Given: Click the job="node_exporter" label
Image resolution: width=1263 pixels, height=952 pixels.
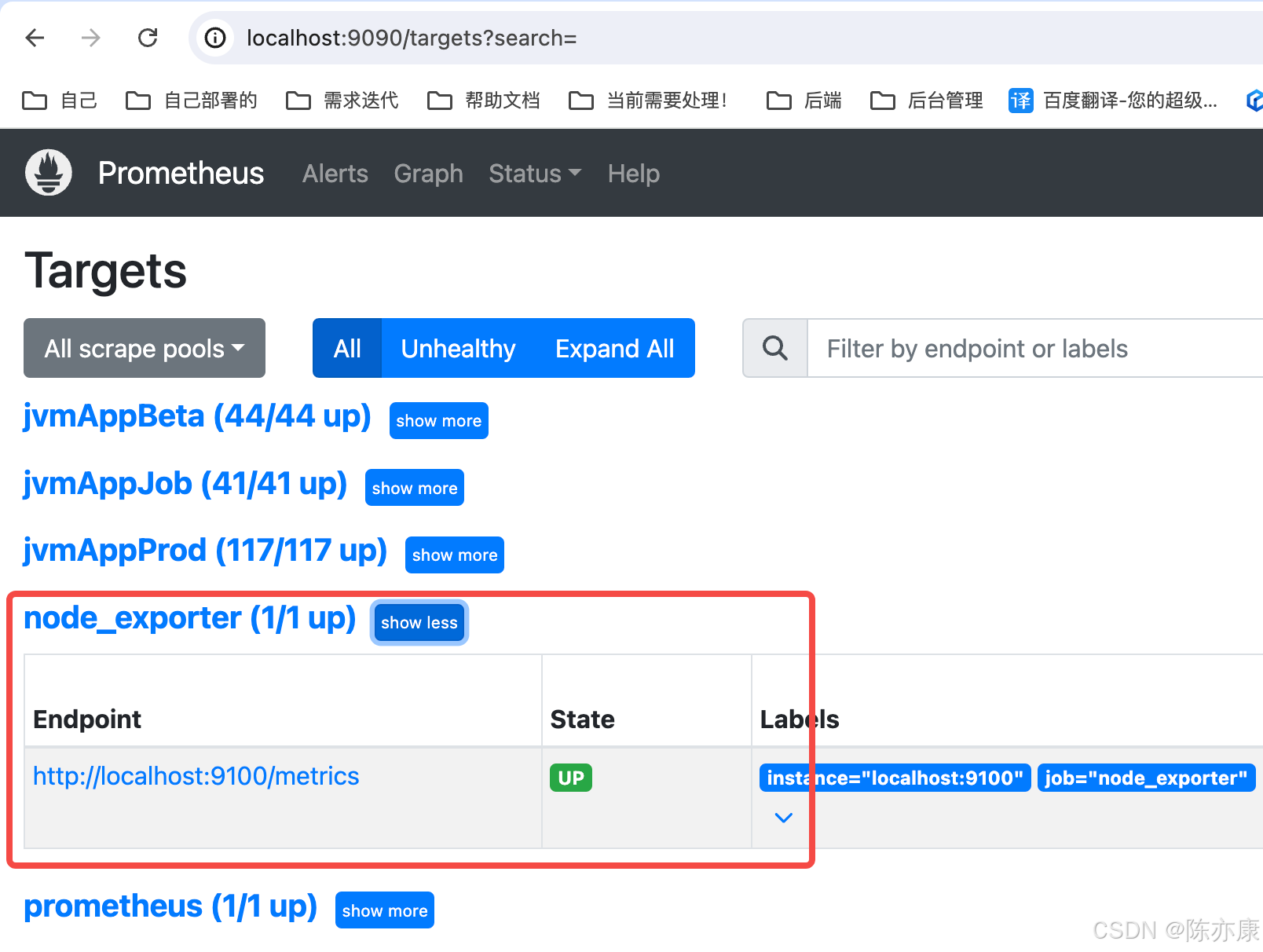Looking at the screenshot, I should pyautogui.click(x=1147, y=778).
